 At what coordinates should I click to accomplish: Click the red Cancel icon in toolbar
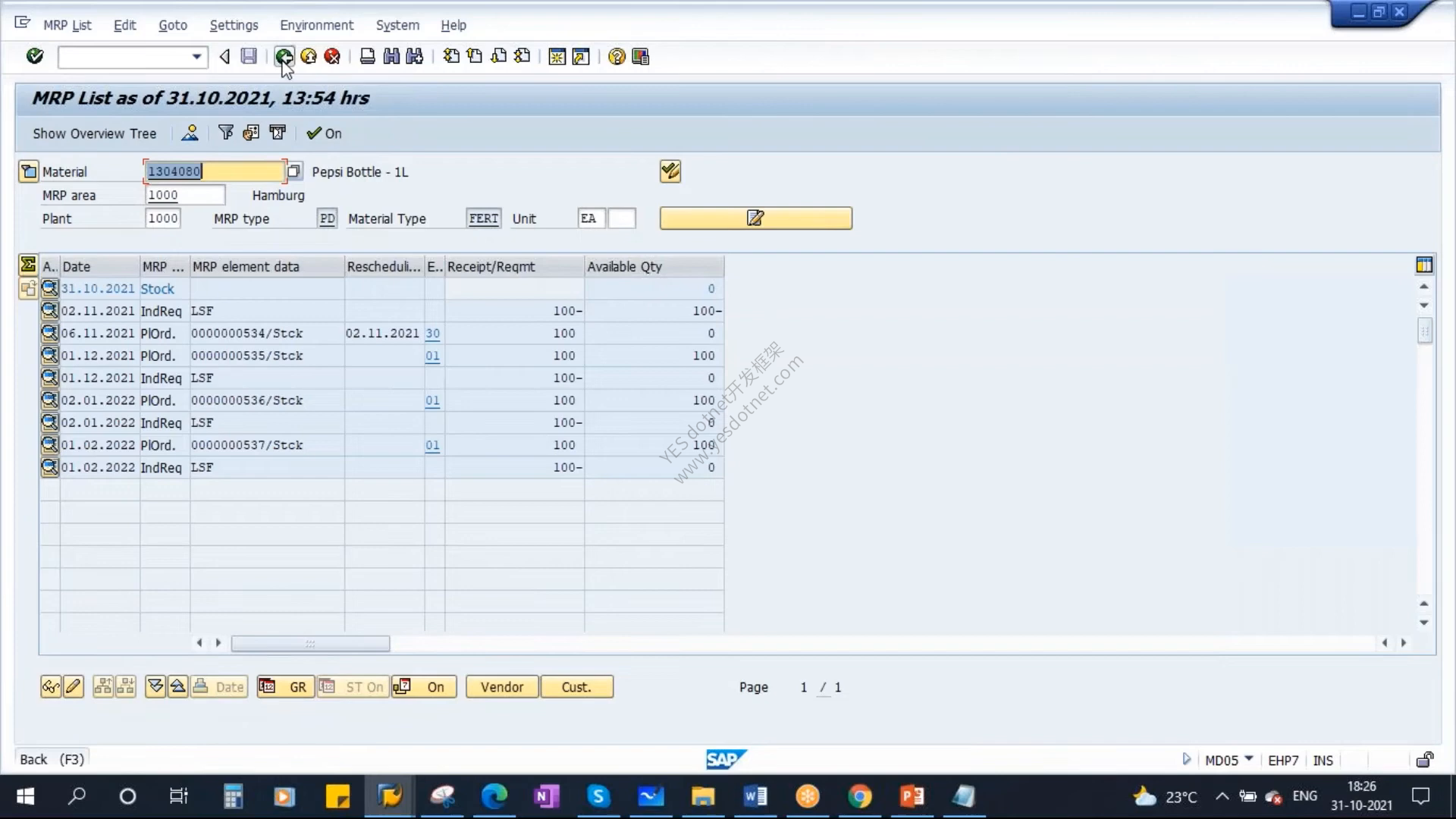click(x=332, y=56)
